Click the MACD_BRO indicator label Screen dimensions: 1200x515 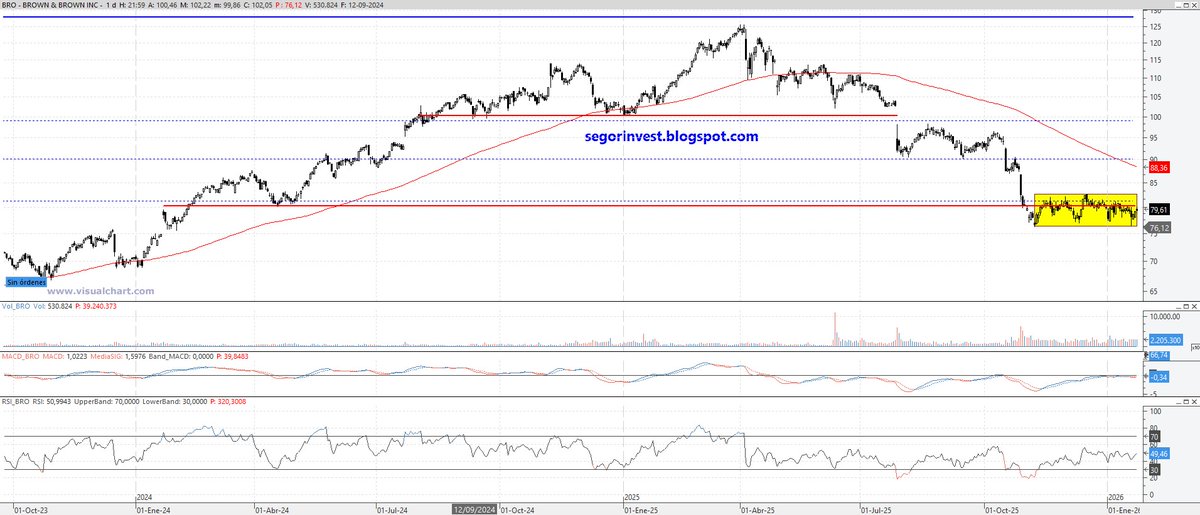pos(22,357)
